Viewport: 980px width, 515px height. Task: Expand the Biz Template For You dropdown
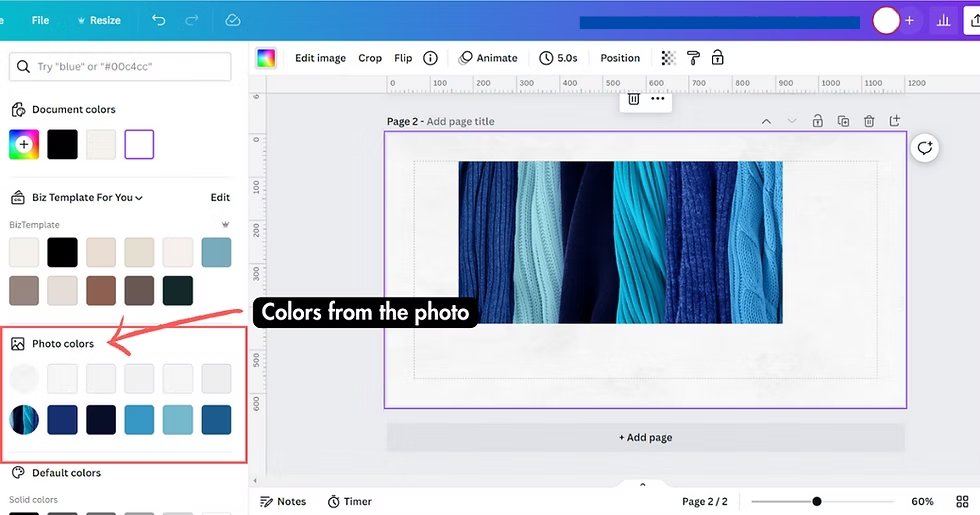pos(88,198)
